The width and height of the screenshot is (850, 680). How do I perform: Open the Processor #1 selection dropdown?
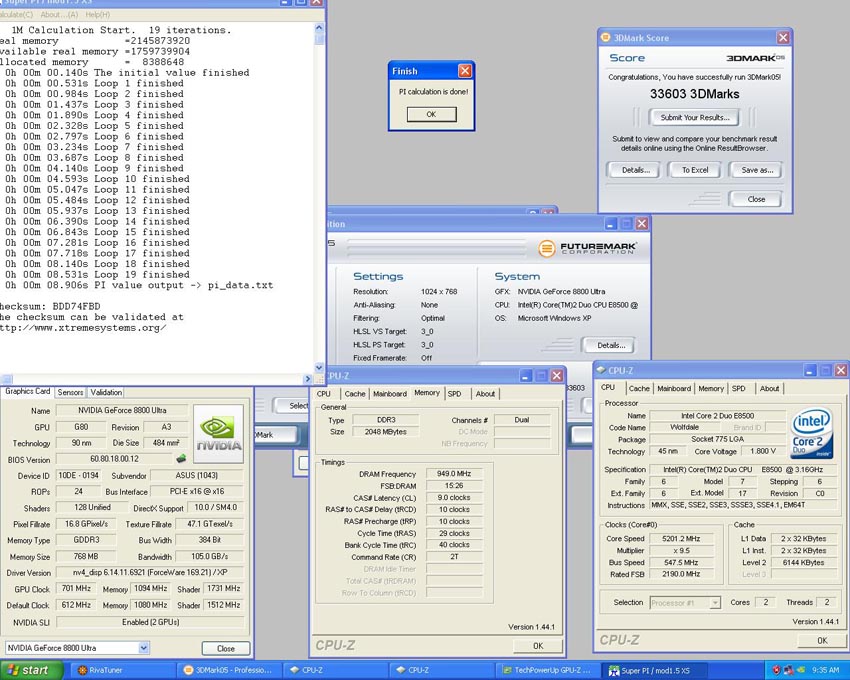(685, 602)
